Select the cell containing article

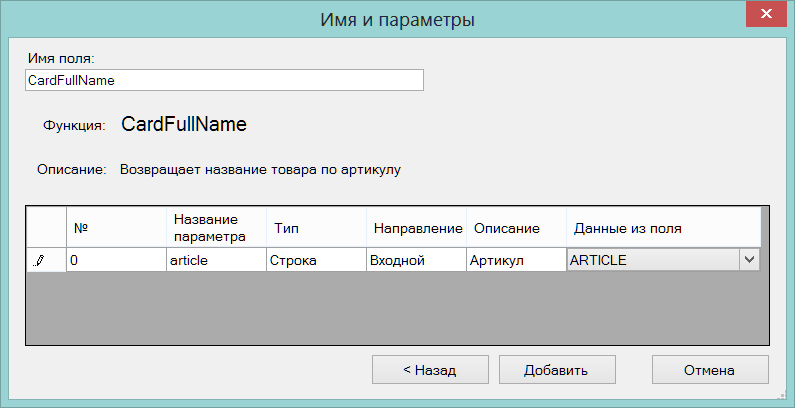click(216, 261)
